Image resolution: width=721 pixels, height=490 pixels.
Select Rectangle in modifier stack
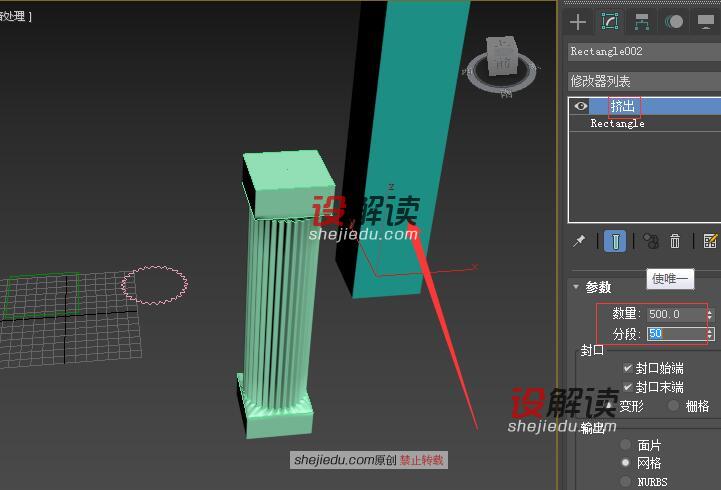[617, 124]
